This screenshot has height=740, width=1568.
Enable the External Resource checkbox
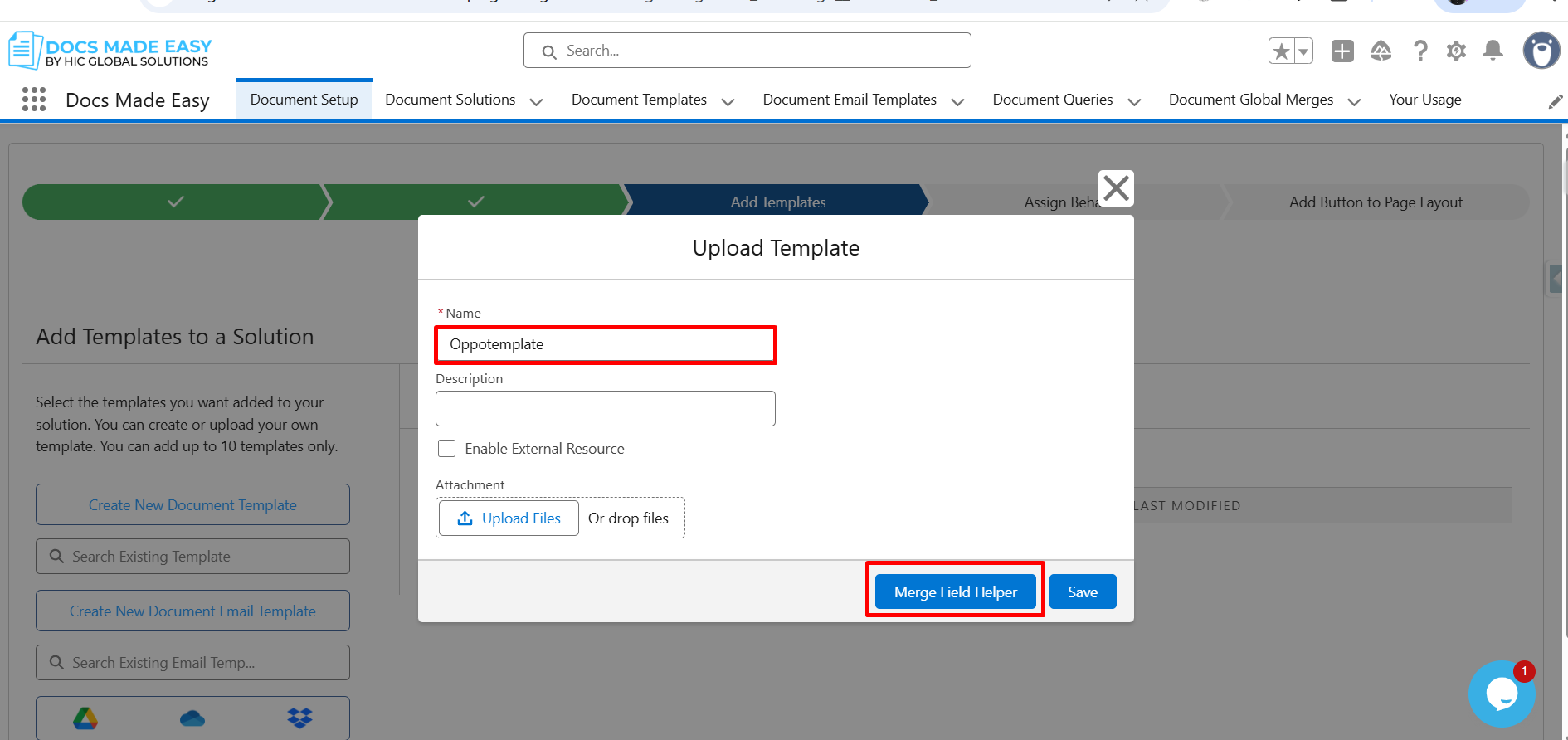click(447, 449)
